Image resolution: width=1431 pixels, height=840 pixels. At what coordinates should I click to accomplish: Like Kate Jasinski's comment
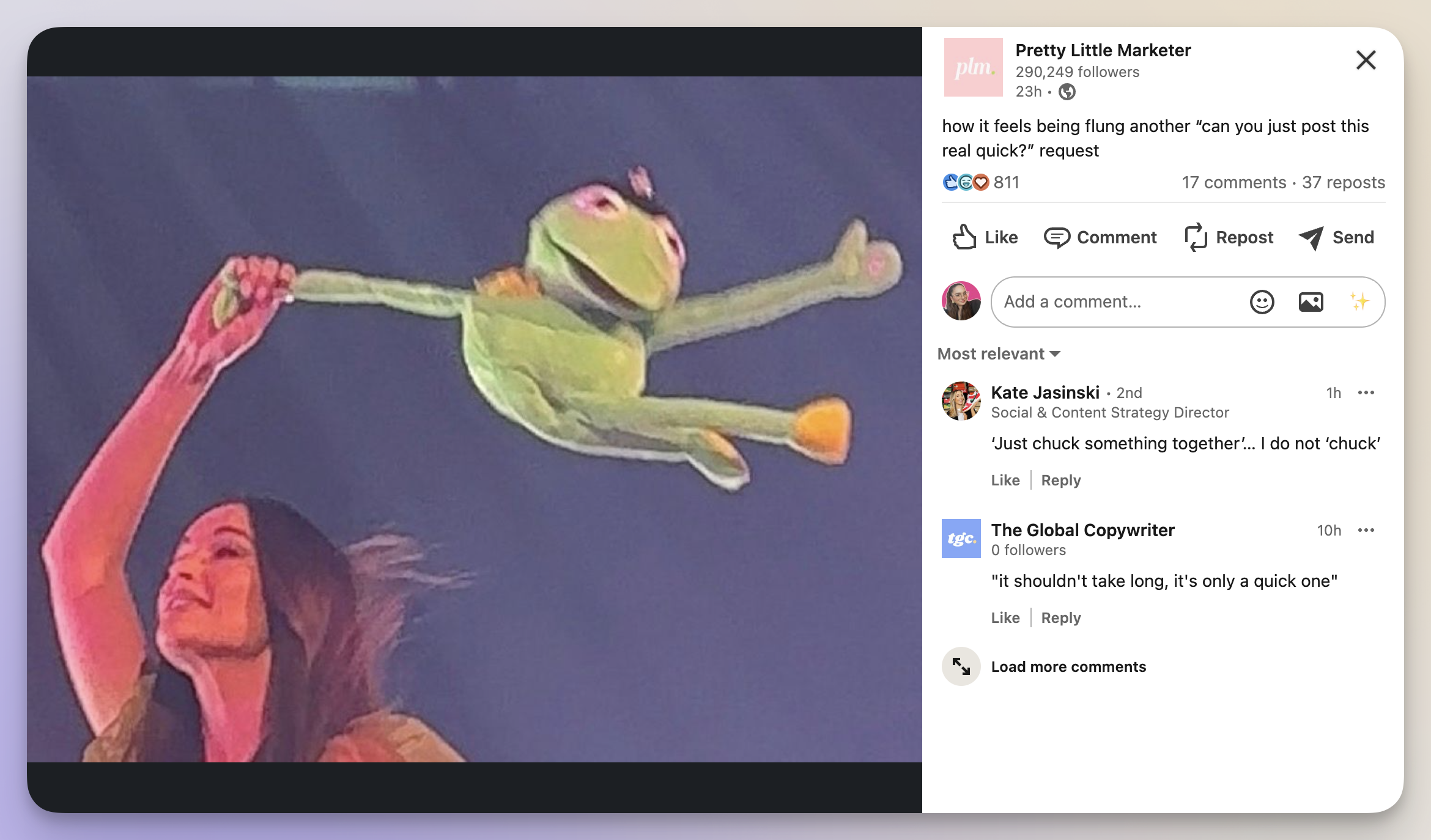(1005, 480)
